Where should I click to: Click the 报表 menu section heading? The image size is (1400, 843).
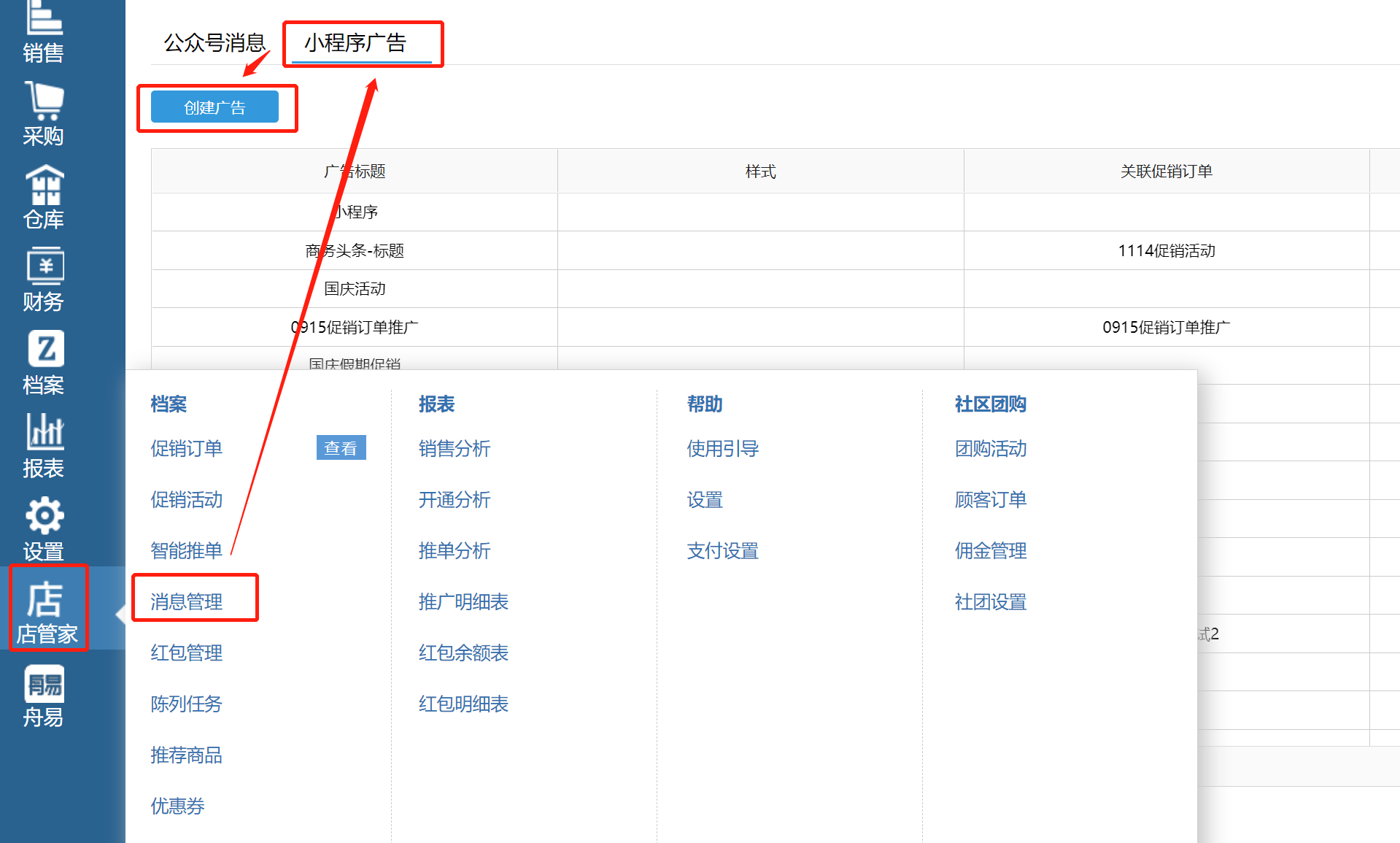point(436,404)
